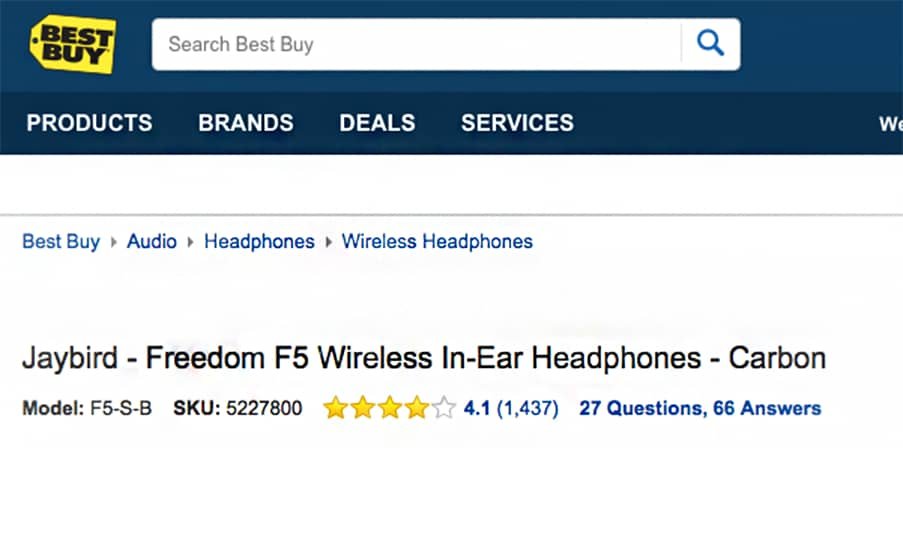Go to the Wireless Headphones breadcrumb
This screenshot has height=556, width=903.
[x=437, y=241]
